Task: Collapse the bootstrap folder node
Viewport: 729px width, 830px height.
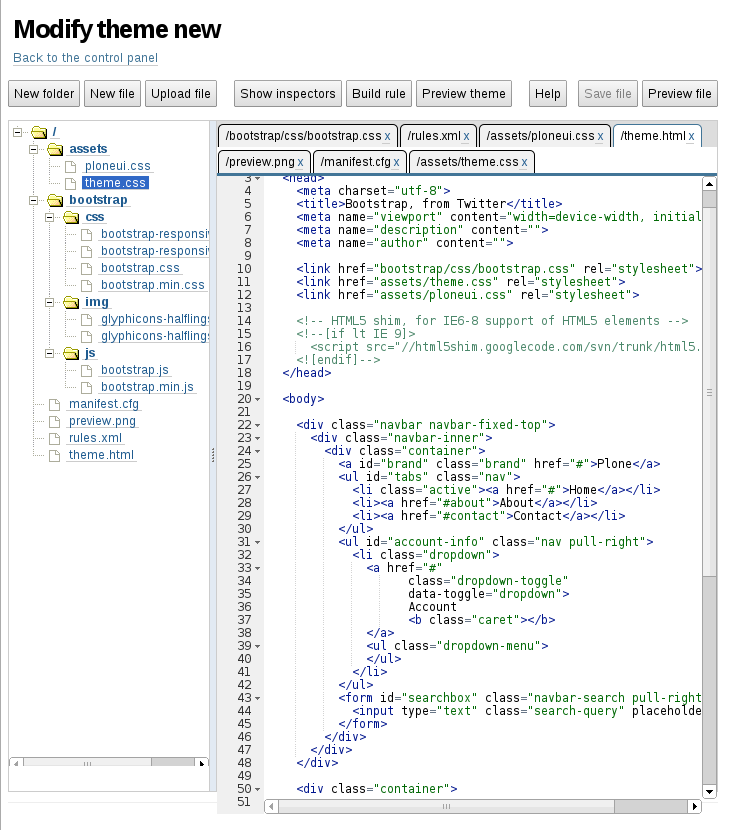Action: (x=33, y=200)
